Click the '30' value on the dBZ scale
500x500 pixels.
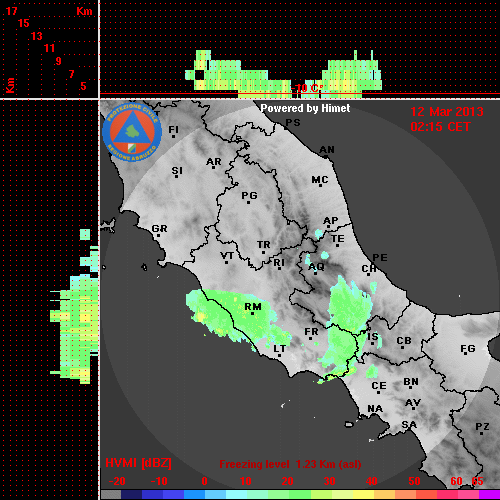point(329,481)
